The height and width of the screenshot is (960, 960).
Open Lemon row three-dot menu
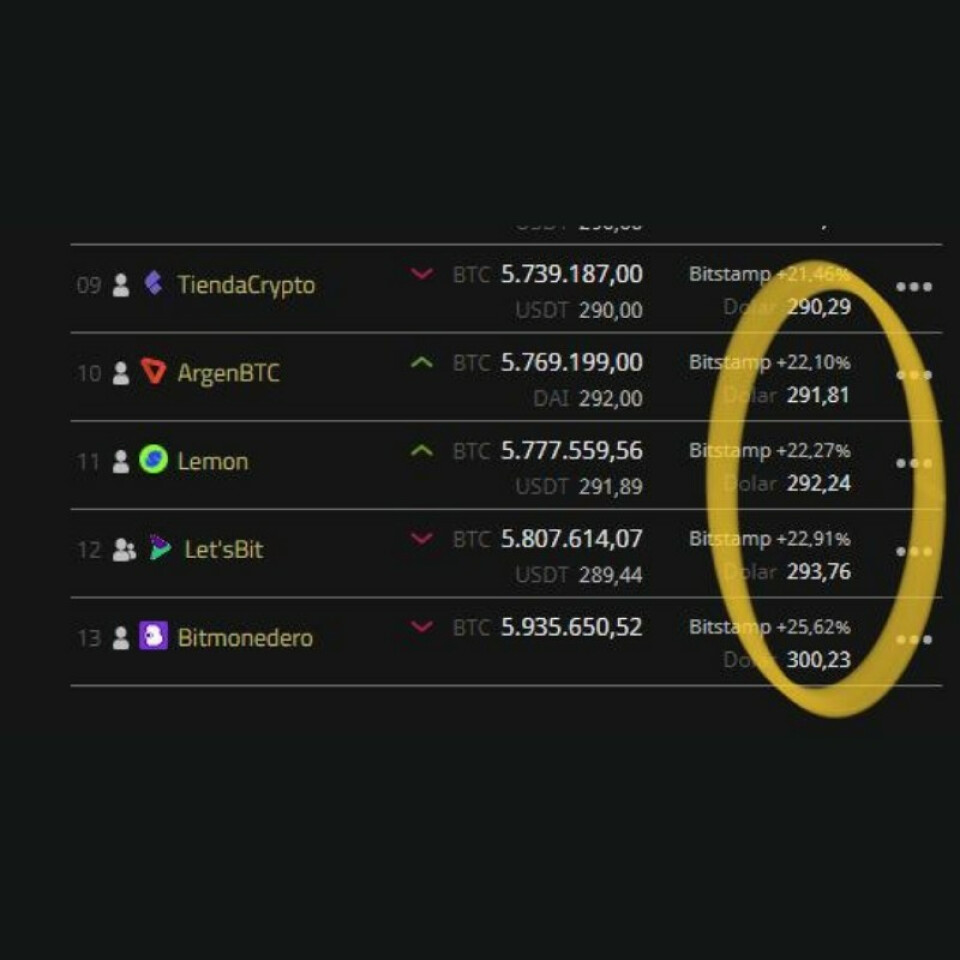coord(914,463)
